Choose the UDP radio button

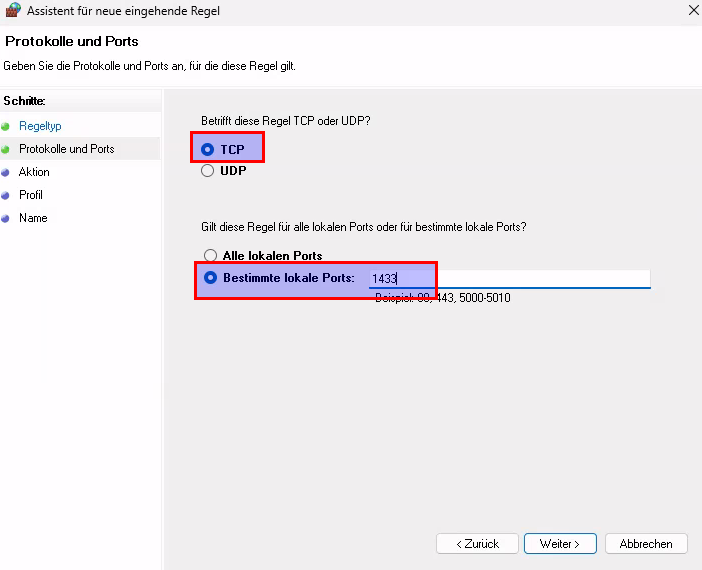208,170
